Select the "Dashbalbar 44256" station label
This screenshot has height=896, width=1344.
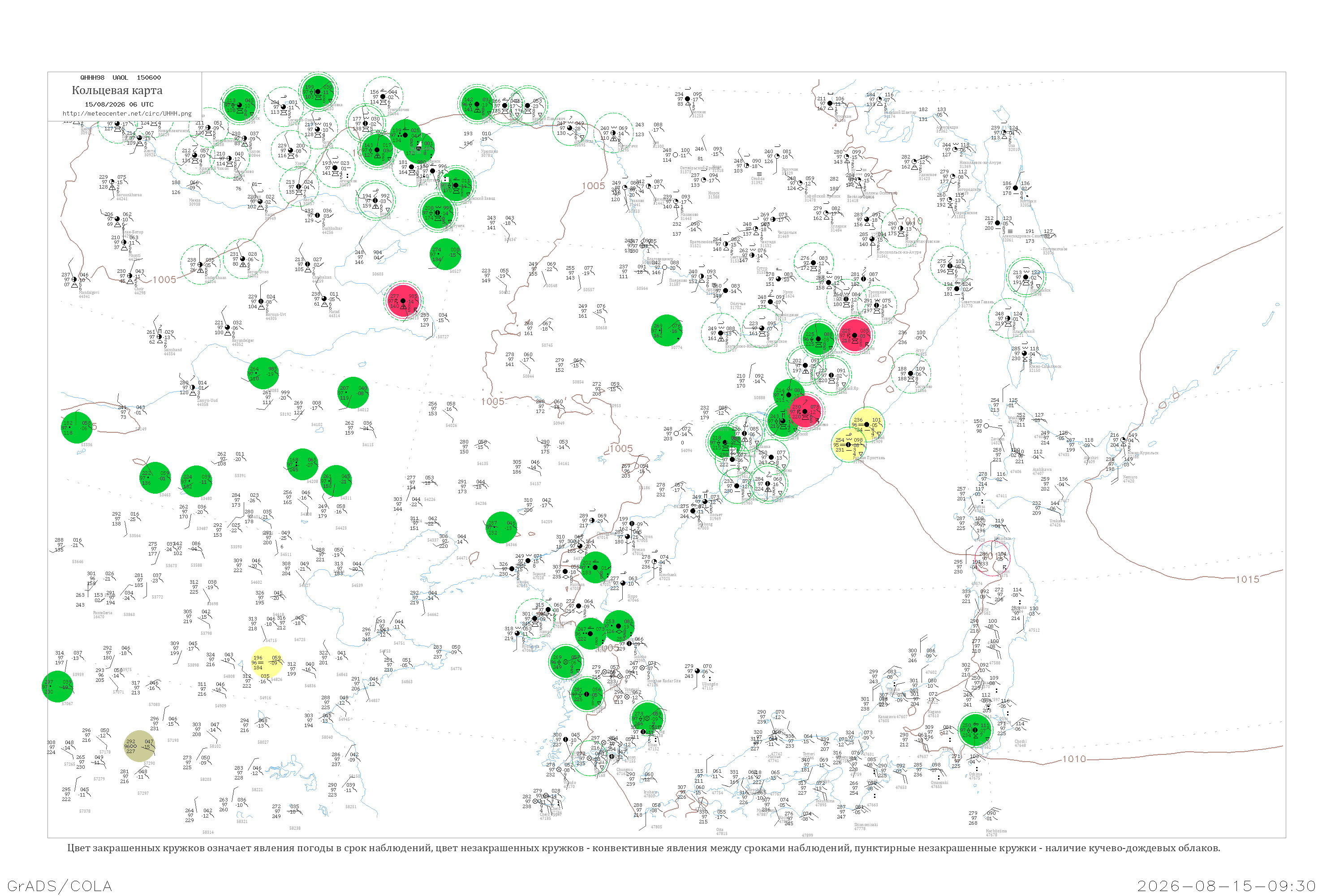(x=332, y=230)
